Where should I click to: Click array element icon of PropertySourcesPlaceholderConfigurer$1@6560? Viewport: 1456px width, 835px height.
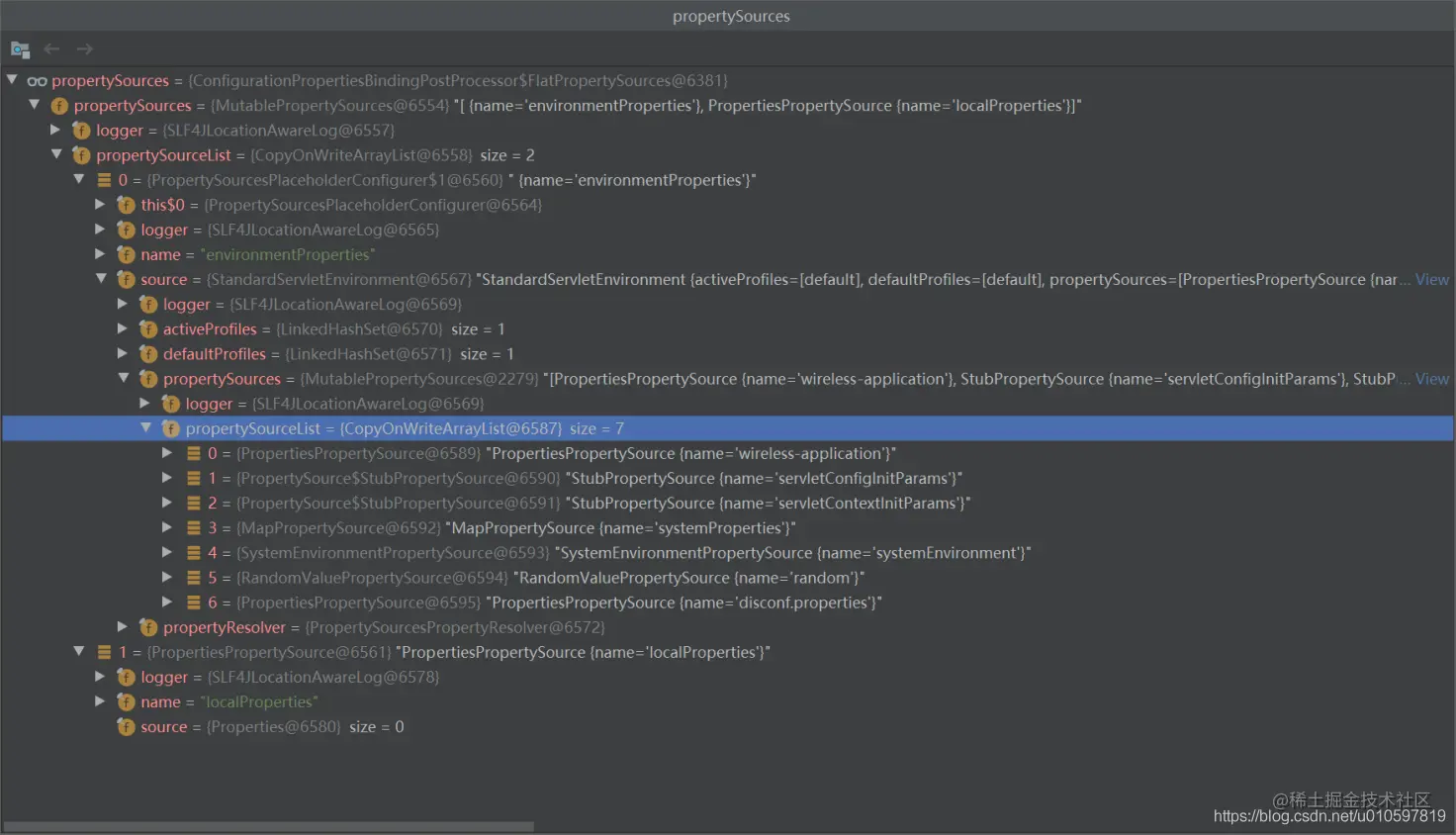(104, 180)
